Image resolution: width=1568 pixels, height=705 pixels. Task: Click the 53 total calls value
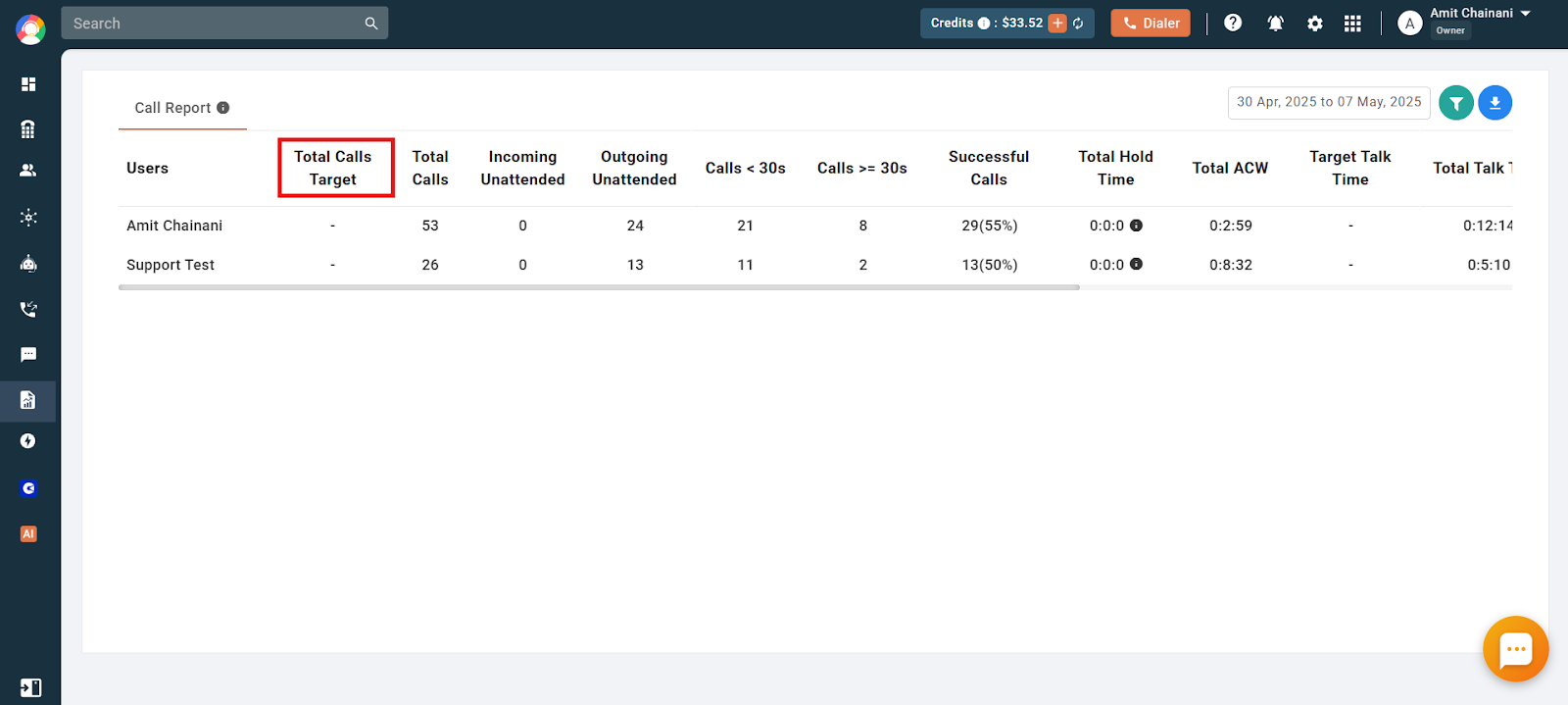[430, 226]
